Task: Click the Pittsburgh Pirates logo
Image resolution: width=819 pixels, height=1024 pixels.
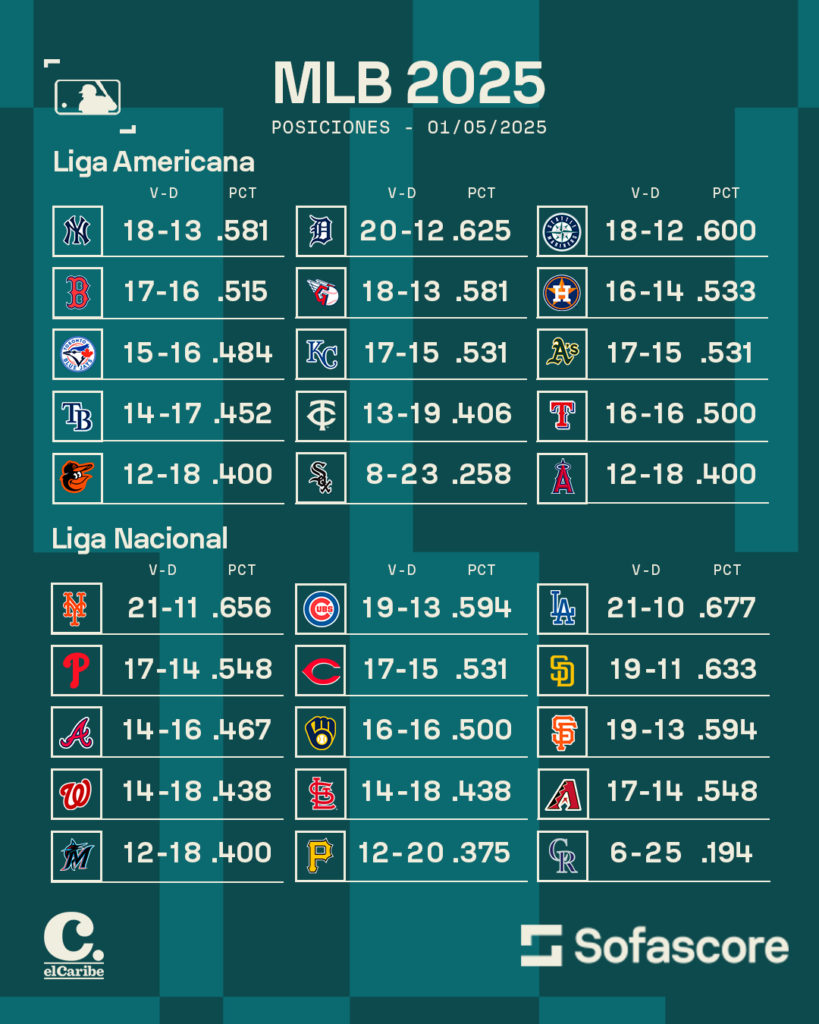Action: (x=321, y=856)
